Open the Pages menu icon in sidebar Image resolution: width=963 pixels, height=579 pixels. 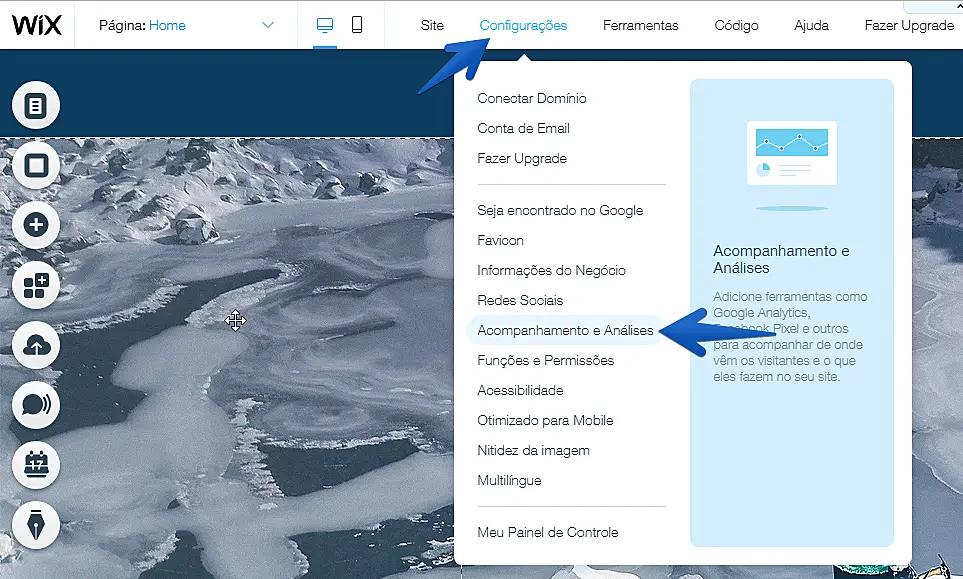click(36, 106)
